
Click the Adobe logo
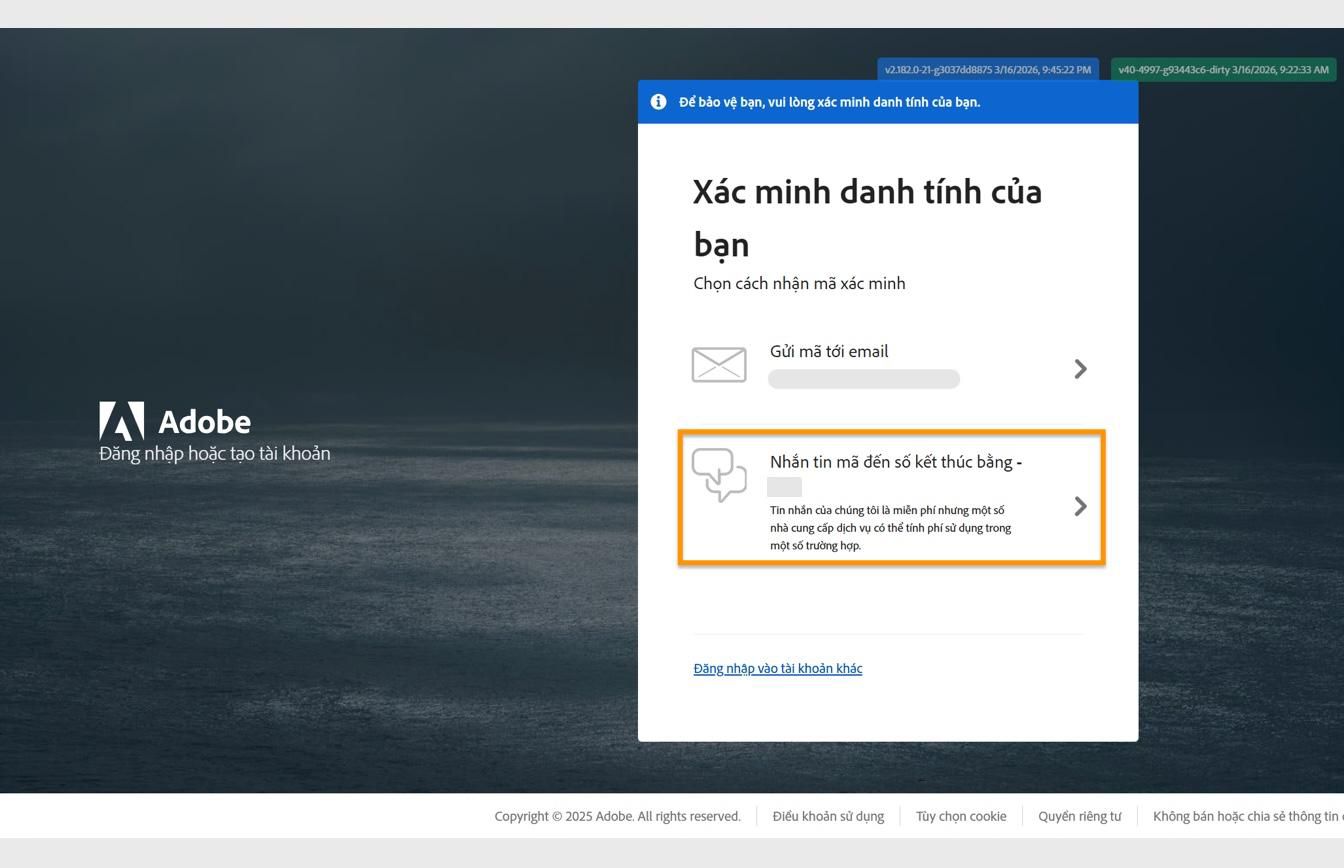coord(121,421)
